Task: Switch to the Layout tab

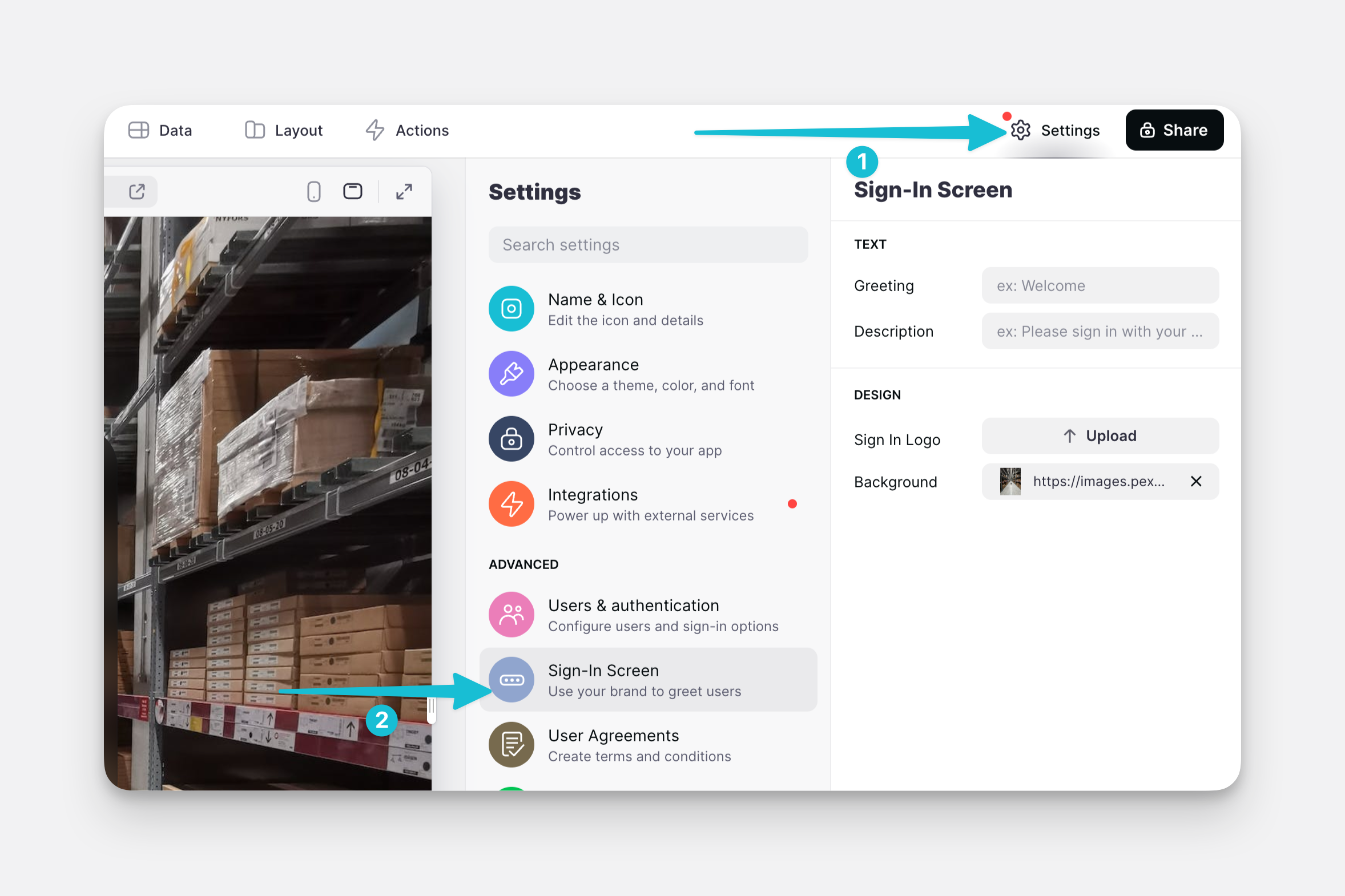Action: (x=284, y=130)
